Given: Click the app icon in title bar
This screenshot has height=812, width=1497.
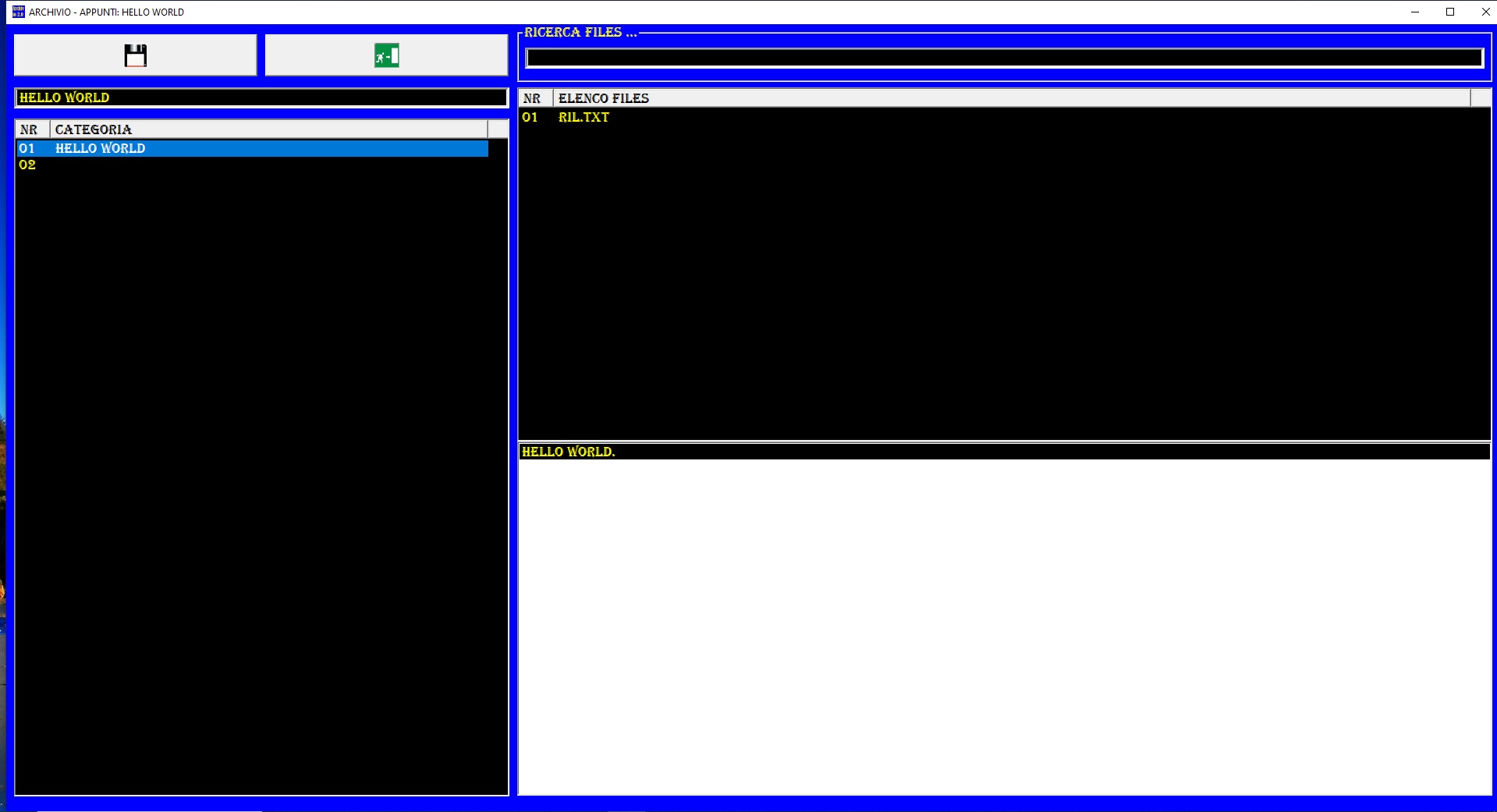Looking at the screenshot, I should click(x=19, y=12).
